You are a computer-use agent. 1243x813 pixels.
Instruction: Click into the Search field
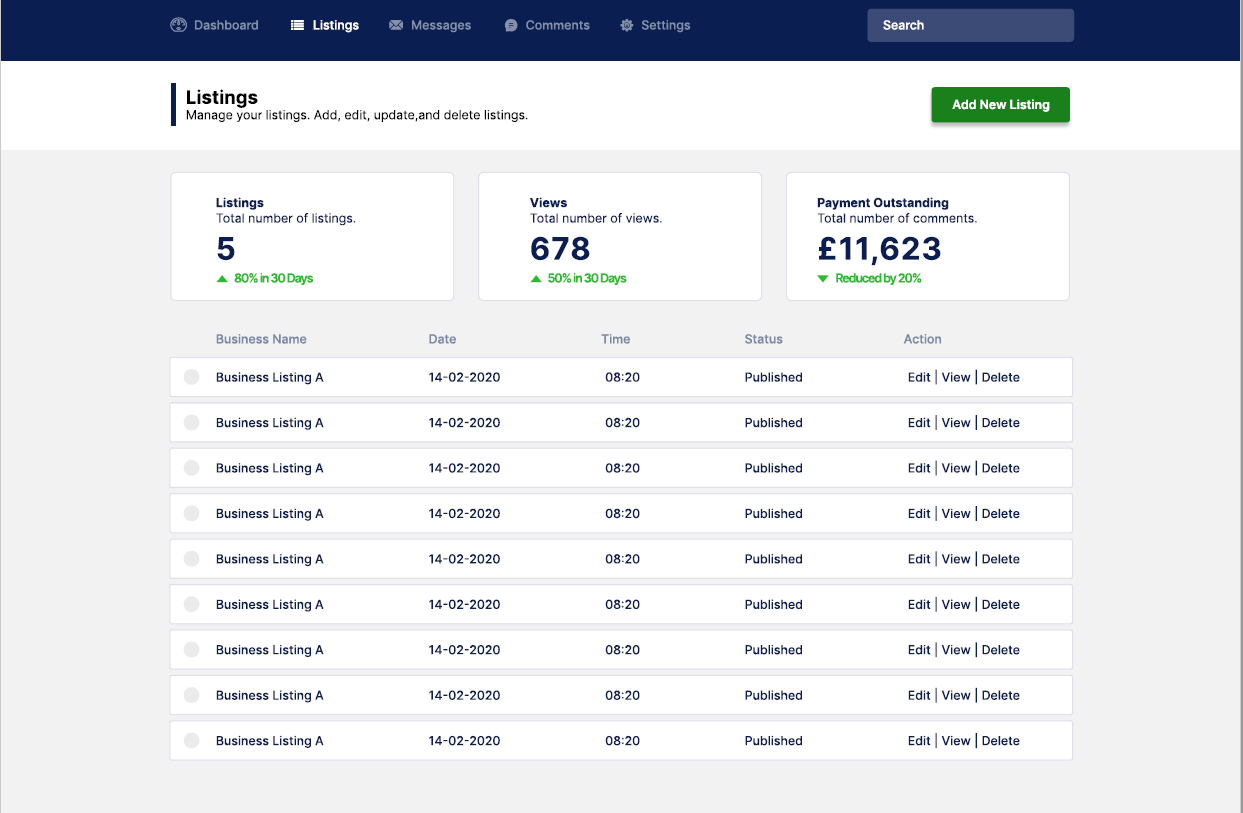(971, 25)
